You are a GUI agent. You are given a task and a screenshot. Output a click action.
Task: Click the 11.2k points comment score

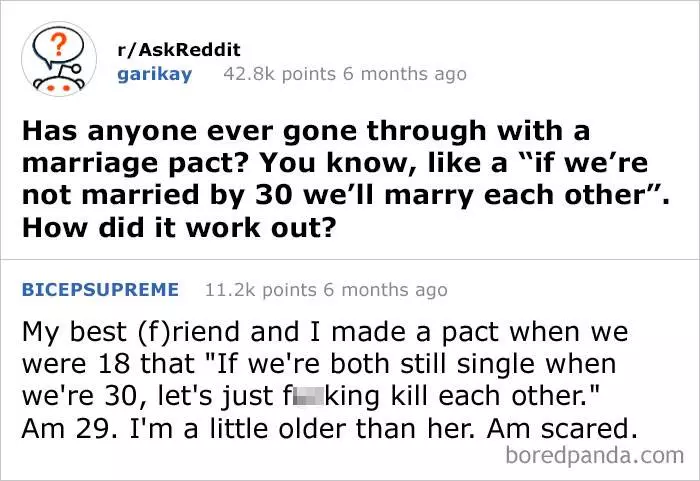coord(261,290)
